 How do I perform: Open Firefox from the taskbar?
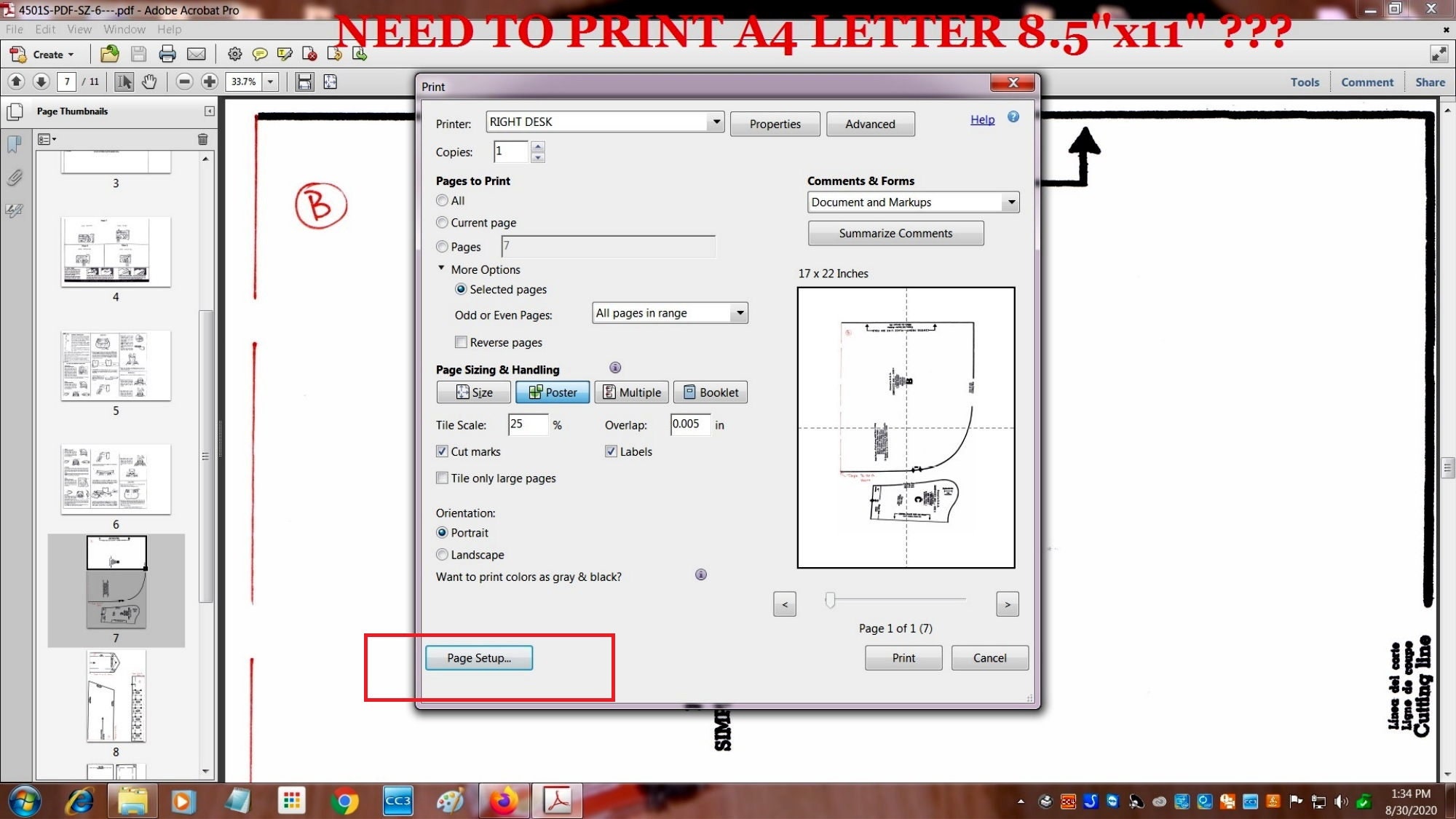click(x=504, y=802)
